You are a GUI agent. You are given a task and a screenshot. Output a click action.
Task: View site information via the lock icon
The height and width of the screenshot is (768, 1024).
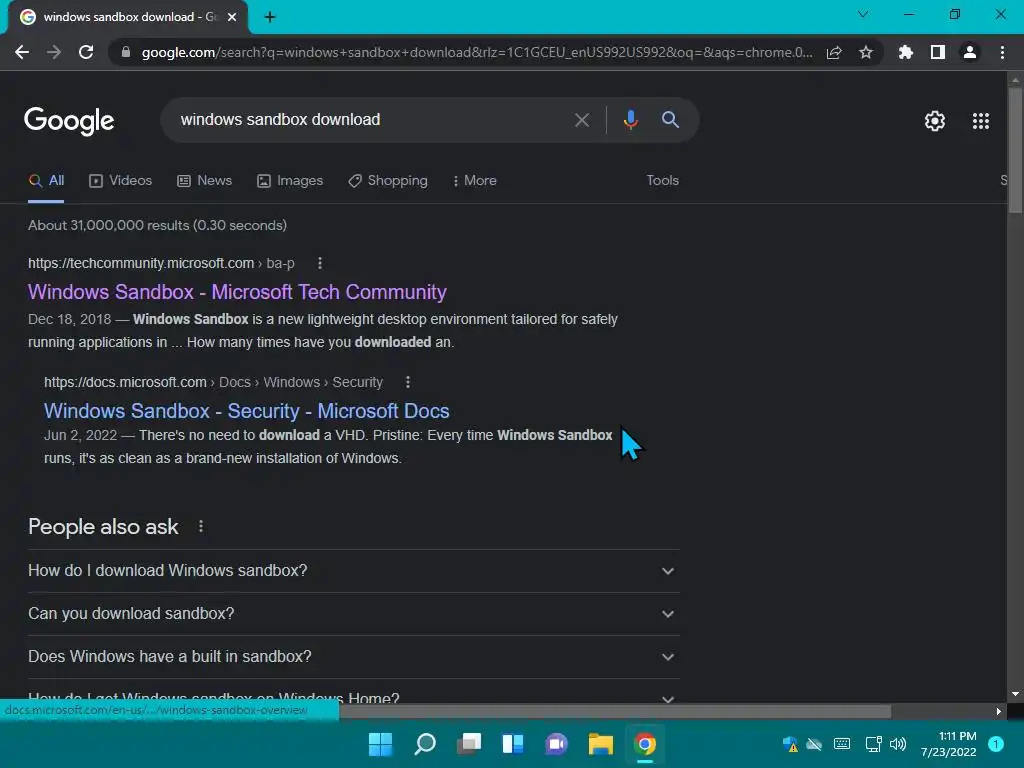(126, 52)
